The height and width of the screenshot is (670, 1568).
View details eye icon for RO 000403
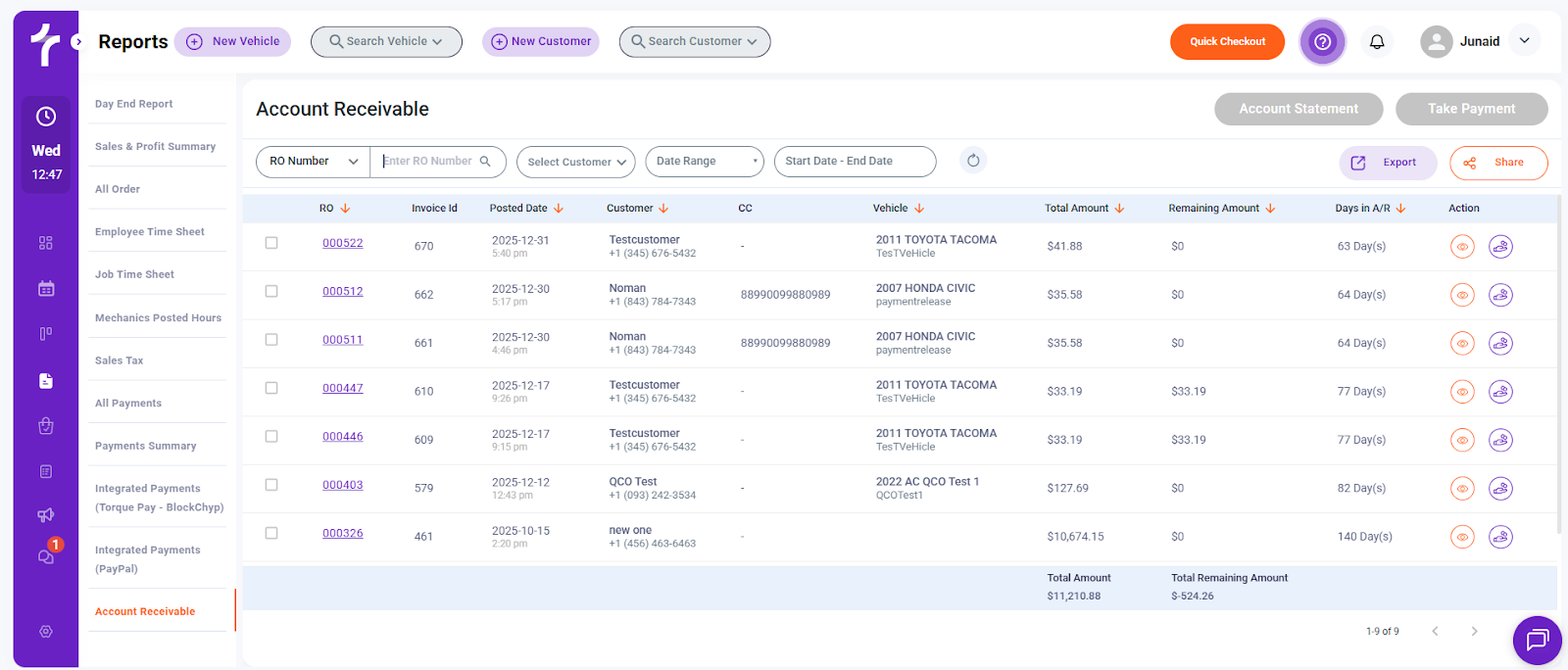pos(1462,489)
